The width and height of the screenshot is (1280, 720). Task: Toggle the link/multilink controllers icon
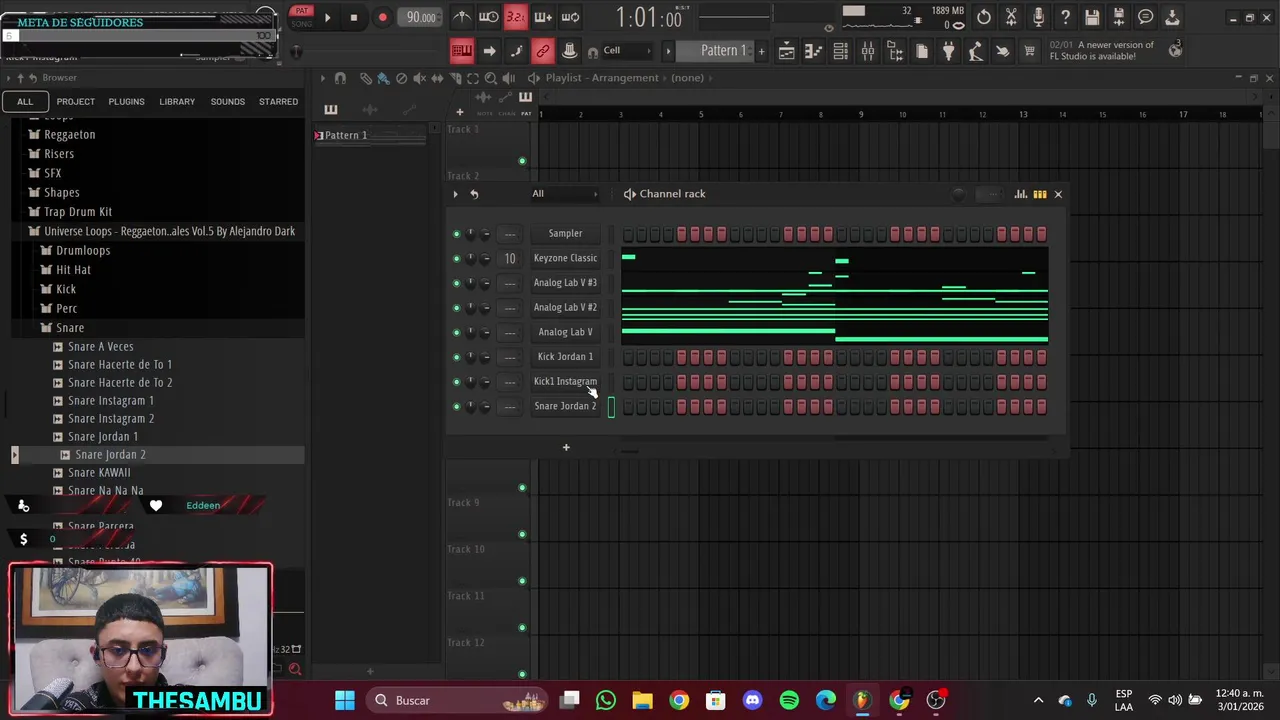(x=543, y=51)
